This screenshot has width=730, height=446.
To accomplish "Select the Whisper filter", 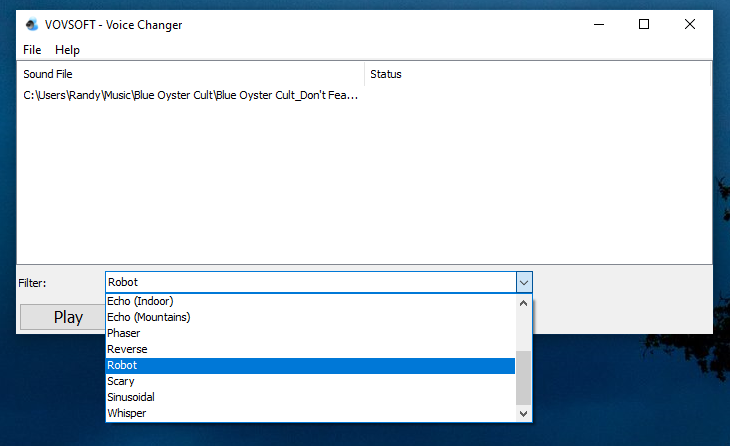I will [x=311, y=413].
